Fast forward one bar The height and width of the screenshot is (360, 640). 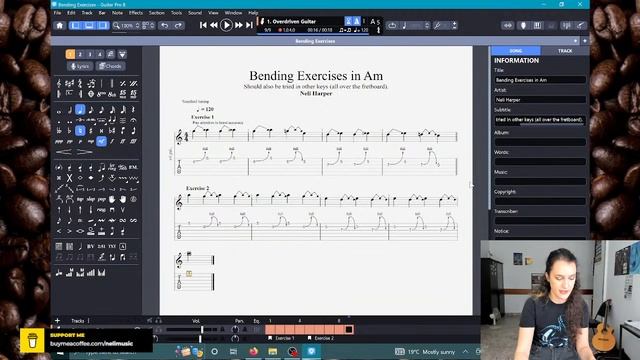click(x=239, y=25)
